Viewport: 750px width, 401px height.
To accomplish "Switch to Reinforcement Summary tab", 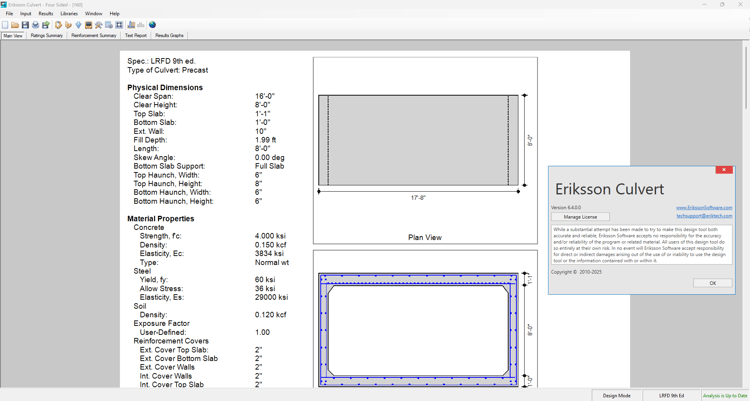I will (x=94, y=35).
